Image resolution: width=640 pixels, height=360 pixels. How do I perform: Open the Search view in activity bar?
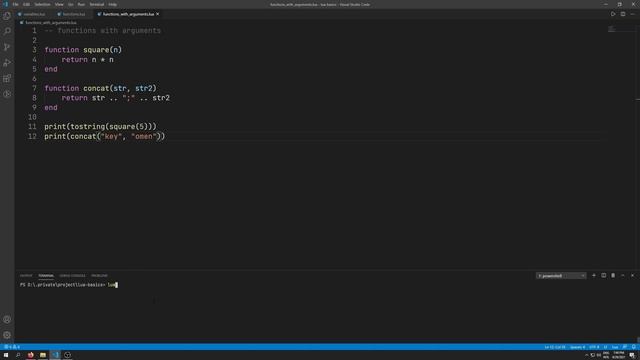[7, 31]
